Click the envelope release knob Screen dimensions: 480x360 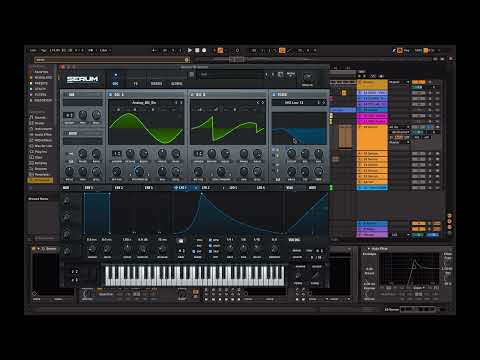pyautogui.click(x=162, y=248)
